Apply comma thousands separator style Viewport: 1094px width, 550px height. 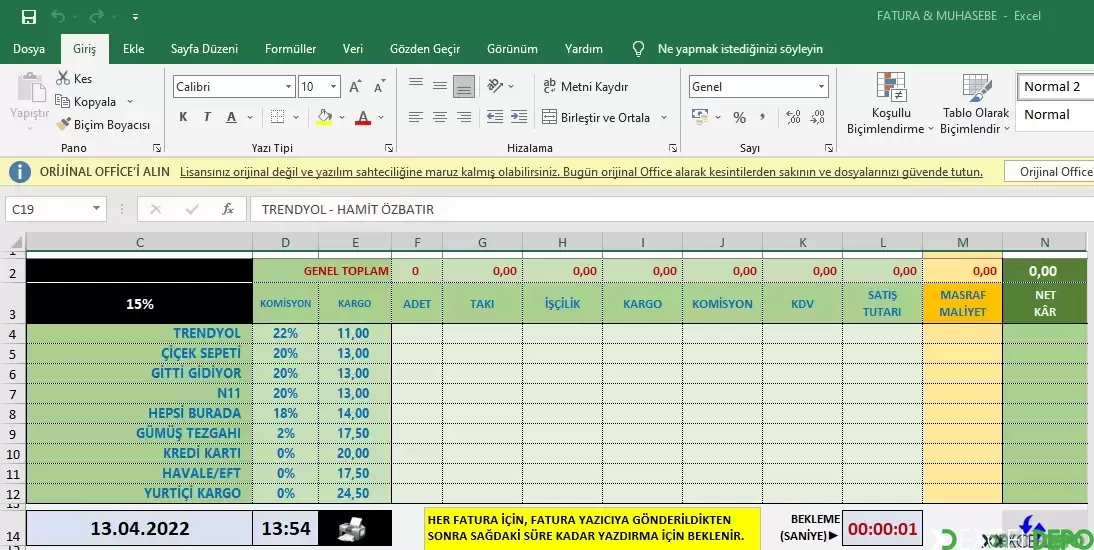[763, 117]
